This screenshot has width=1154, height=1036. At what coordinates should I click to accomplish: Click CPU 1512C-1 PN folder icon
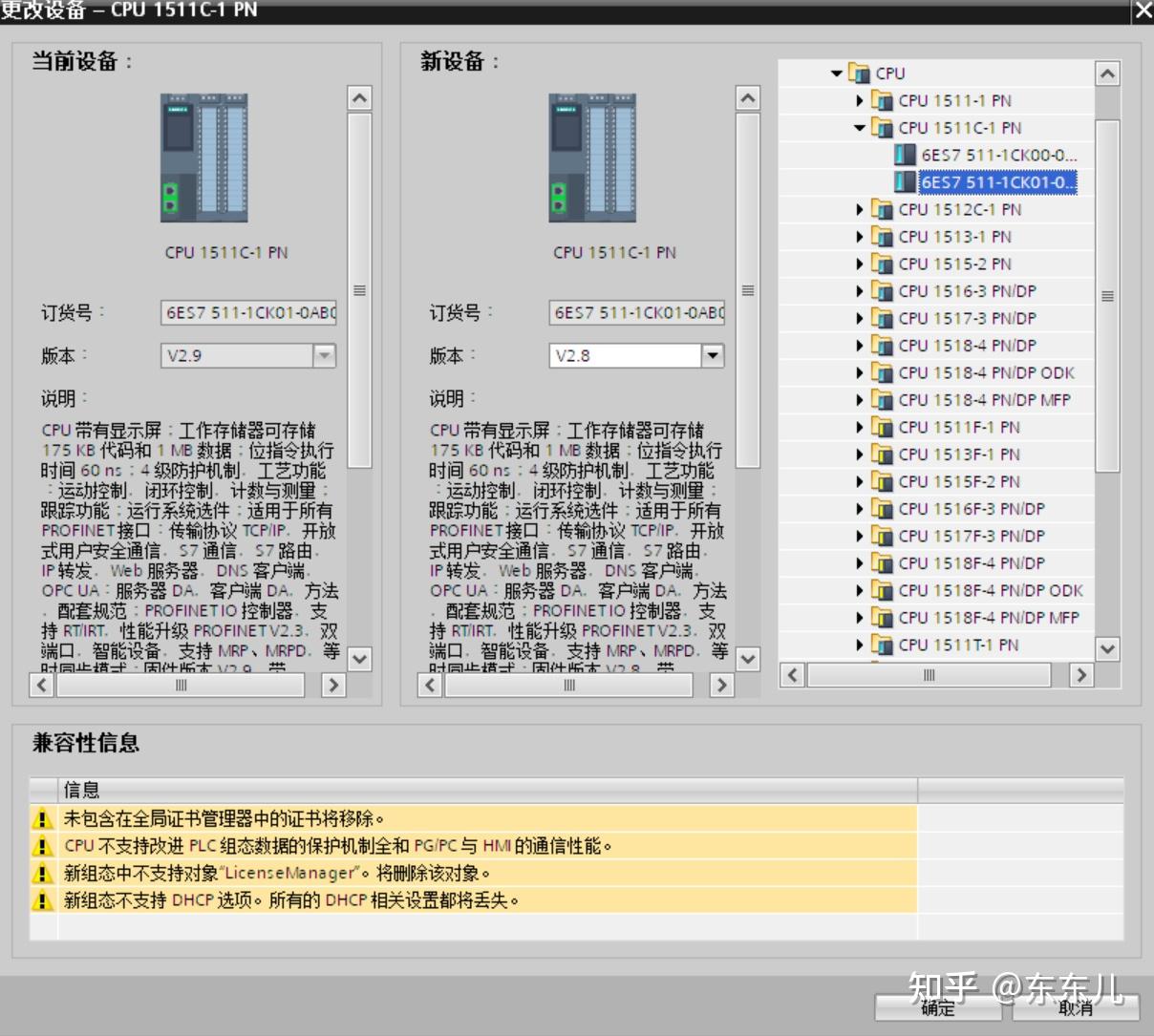coord(882,209)
